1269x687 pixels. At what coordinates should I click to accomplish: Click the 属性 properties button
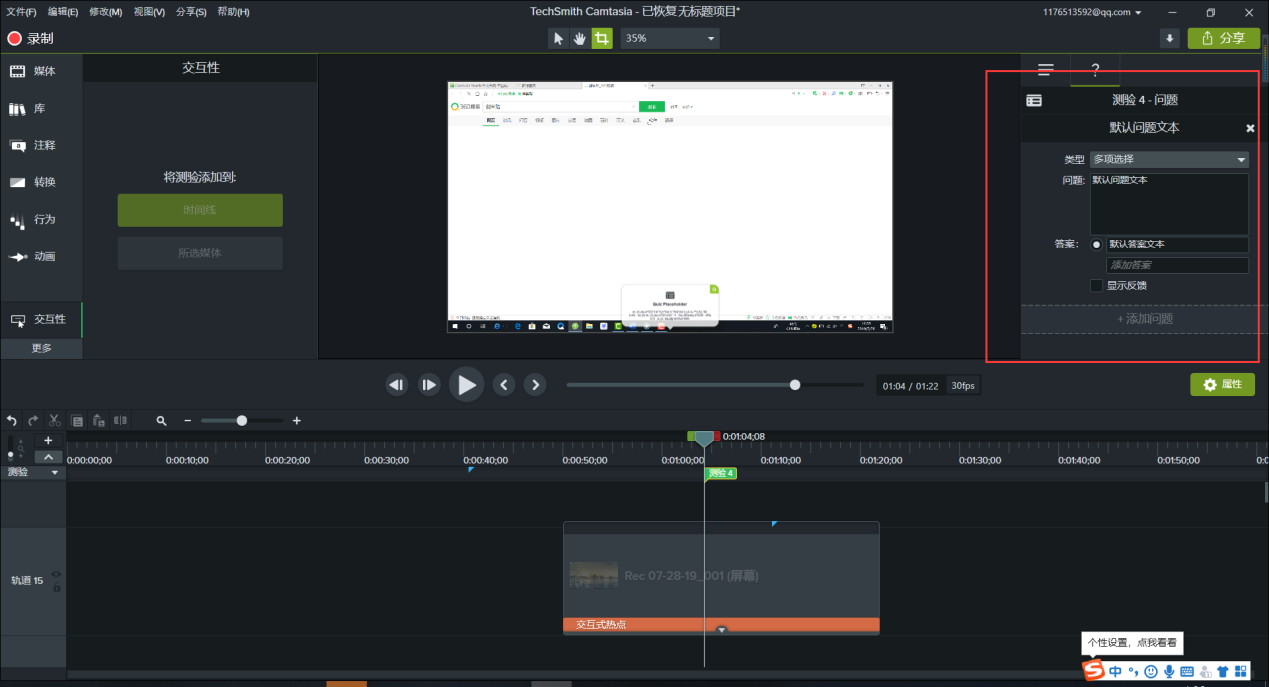pos(1222,384)
